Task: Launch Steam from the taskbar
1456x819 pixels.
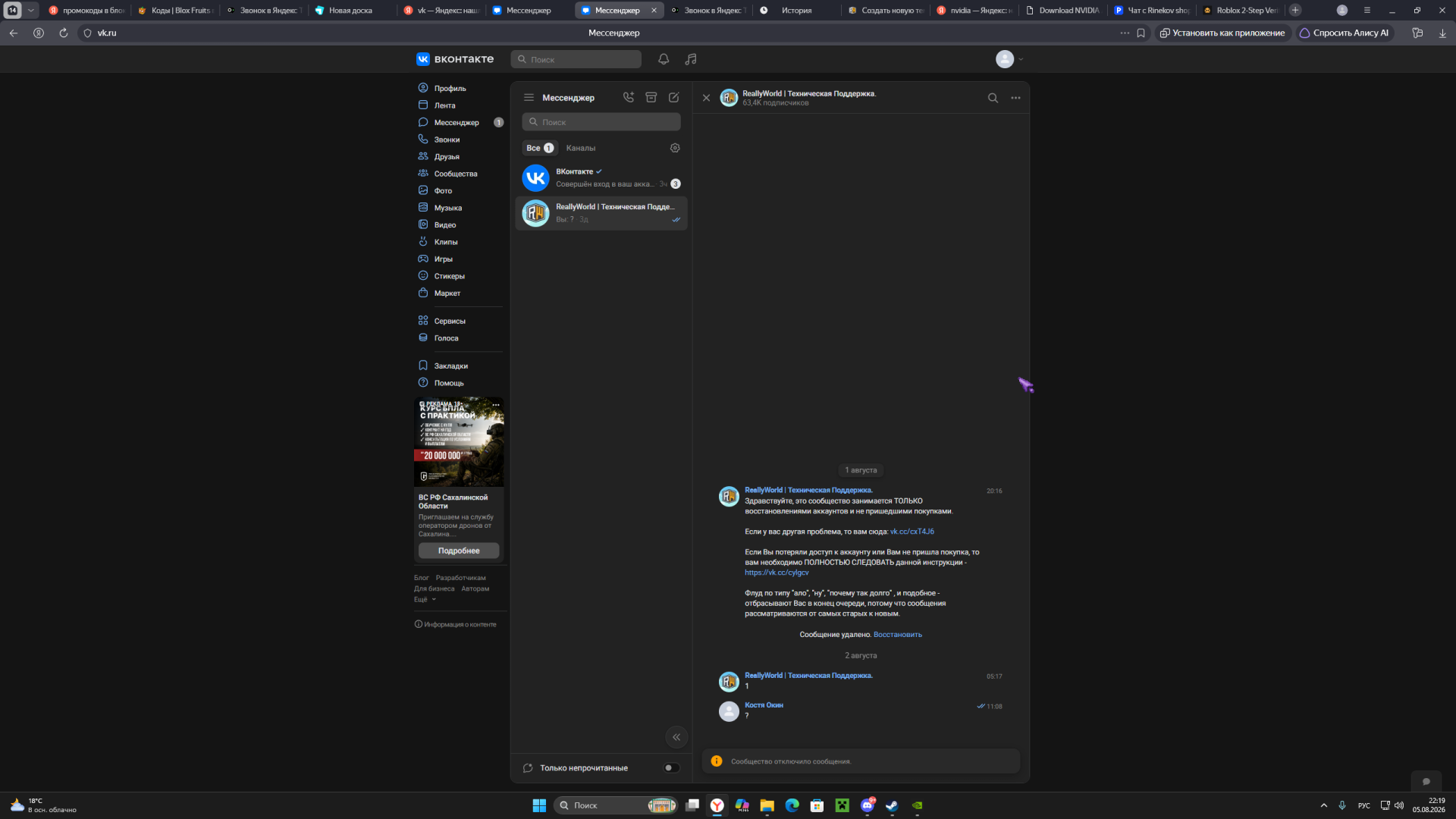Action: click(892, 805)
